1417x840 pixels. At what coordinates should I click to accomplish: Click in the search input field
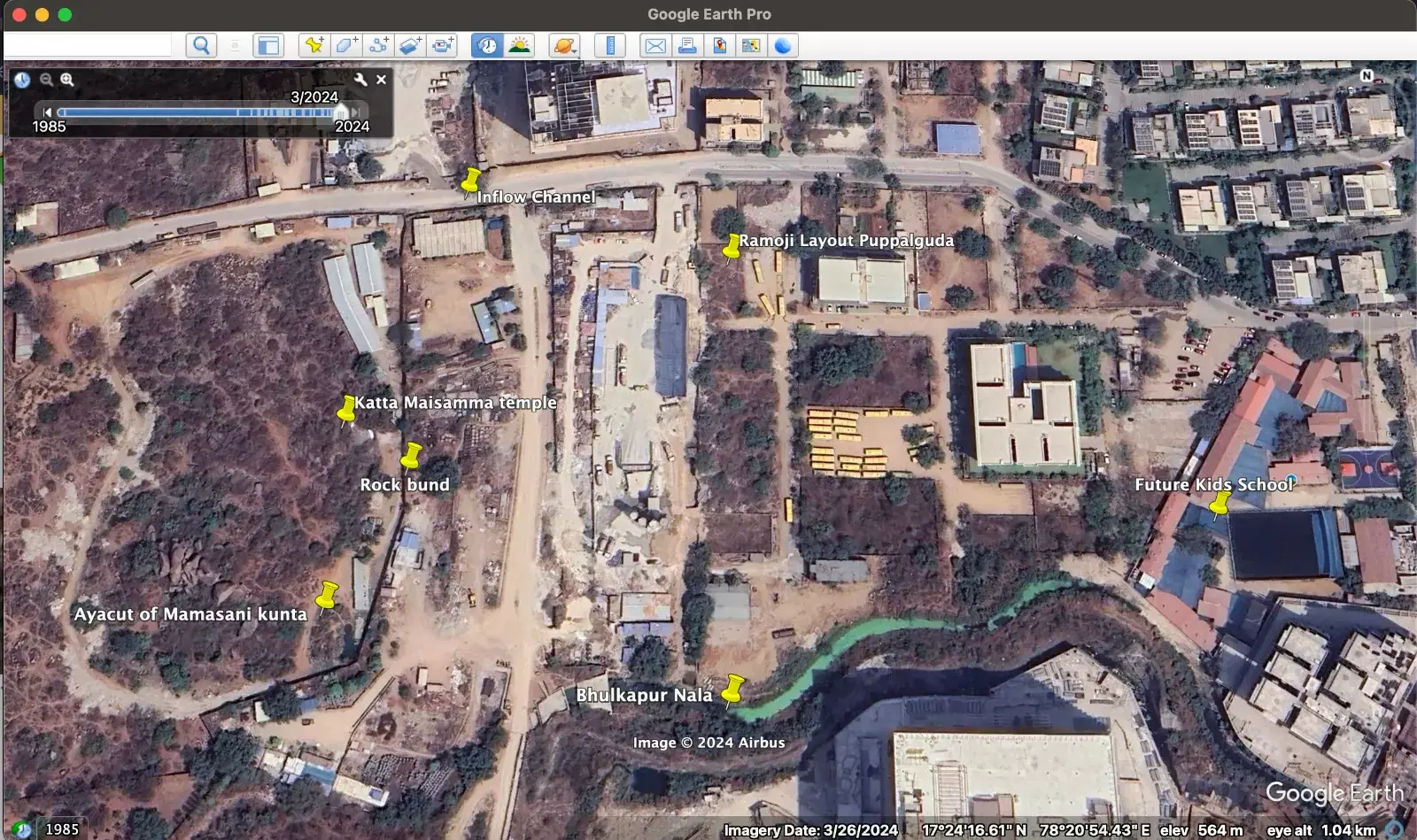pyautogui.click(x=89, y=46)
